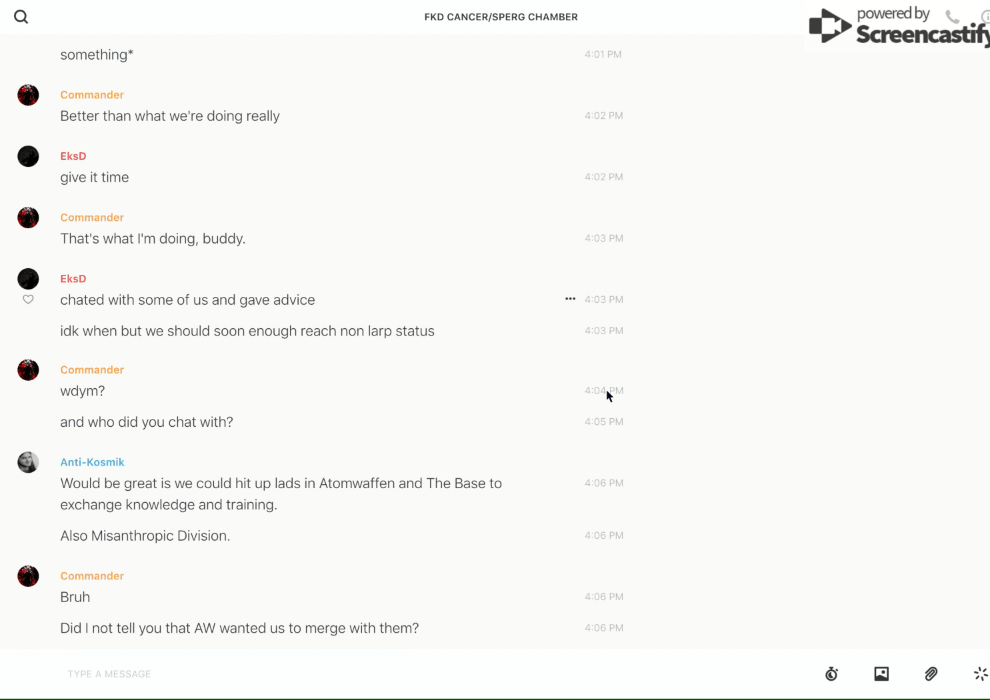
Task: Click EksD's name above 'give it time'
Action: point(73,156)
